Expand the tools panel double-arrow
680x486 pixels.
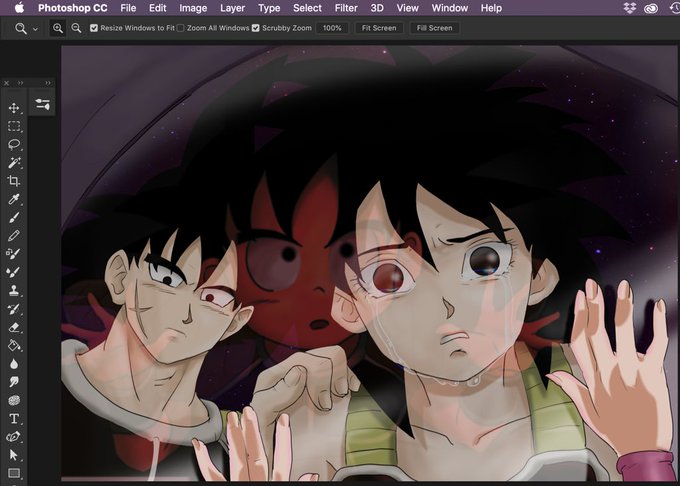point(20,83)
